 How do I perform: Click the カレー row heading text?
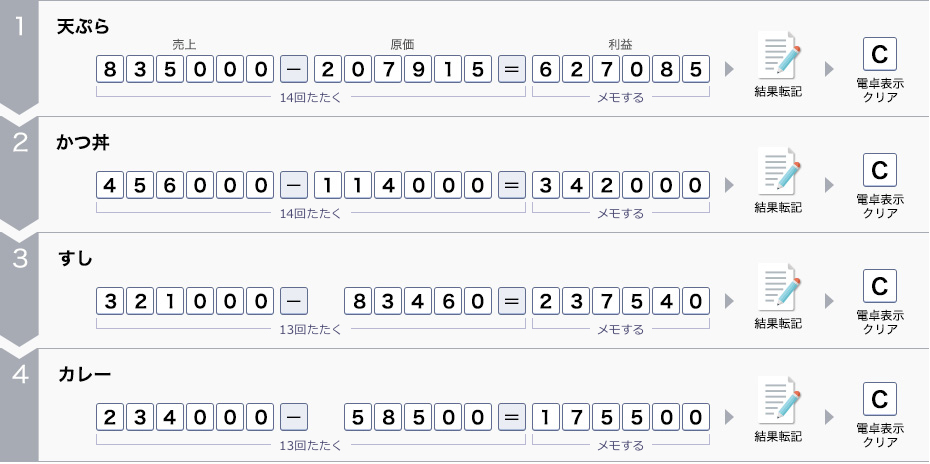click(83, 375)
